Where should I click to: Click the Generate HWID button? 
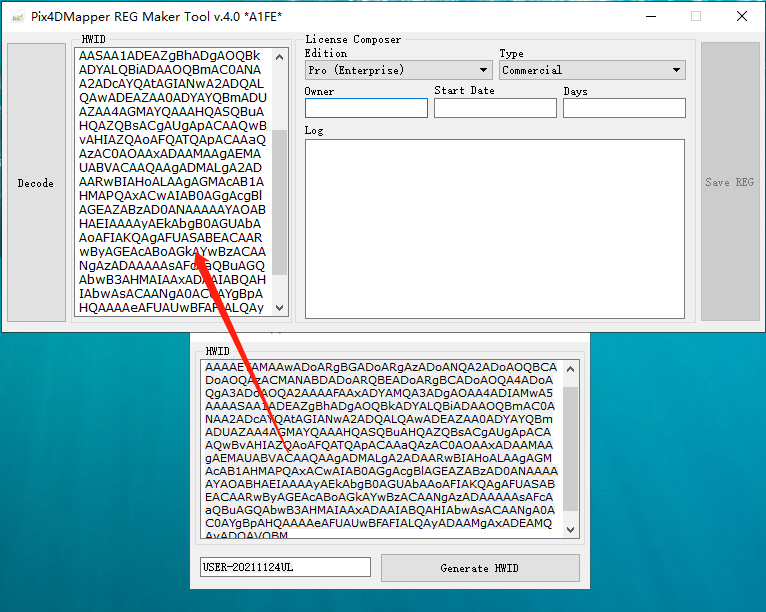[x=480, y=568]
